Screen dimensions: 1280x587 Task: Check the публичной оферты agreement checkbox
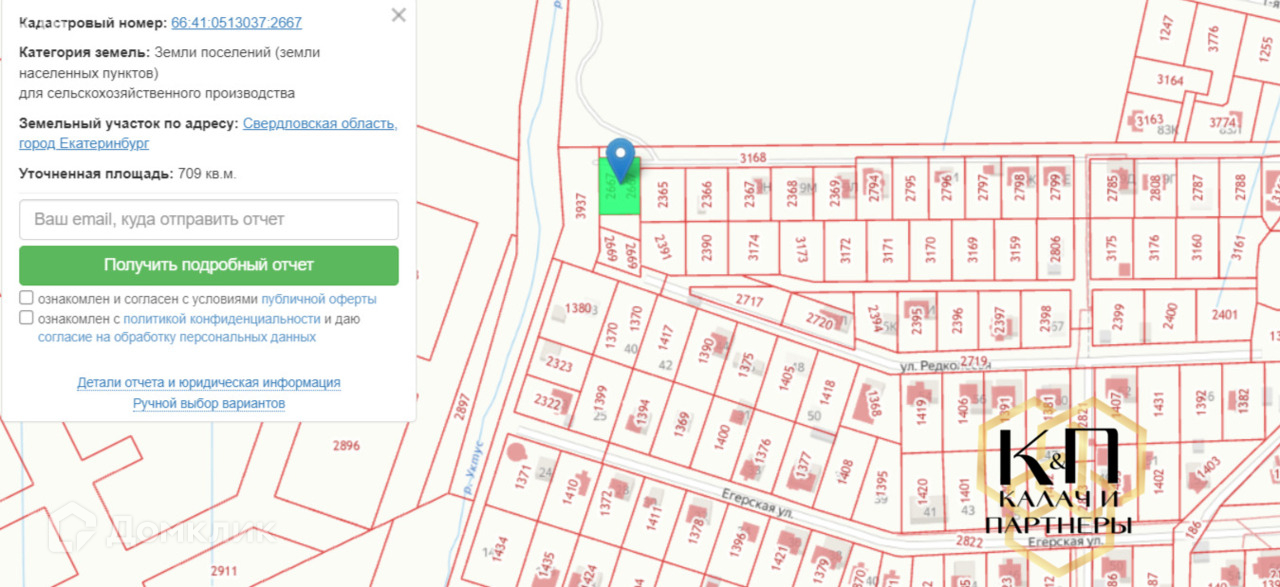26,298
